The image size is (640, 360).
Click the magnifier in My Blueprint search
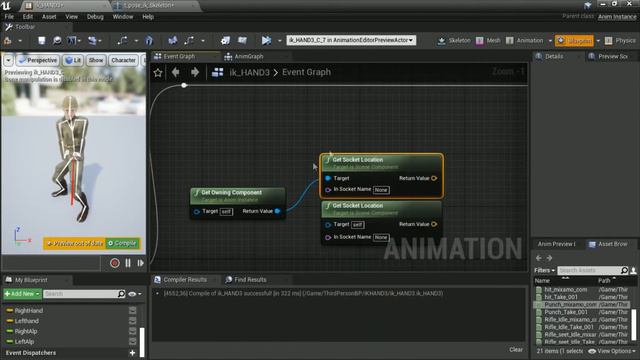point(121,294)
